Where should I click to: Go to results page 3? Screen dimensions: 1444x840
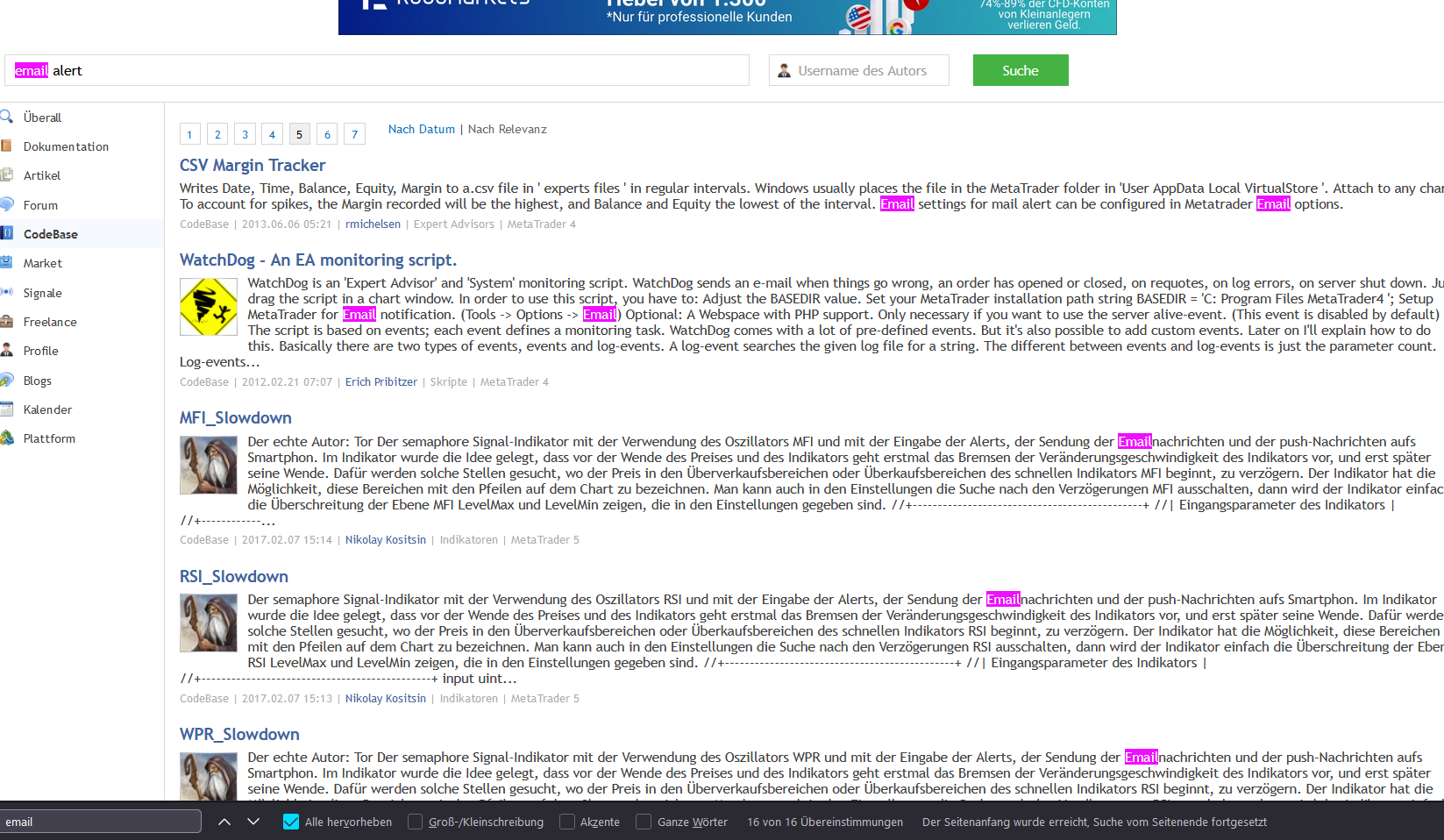(245, 134)
